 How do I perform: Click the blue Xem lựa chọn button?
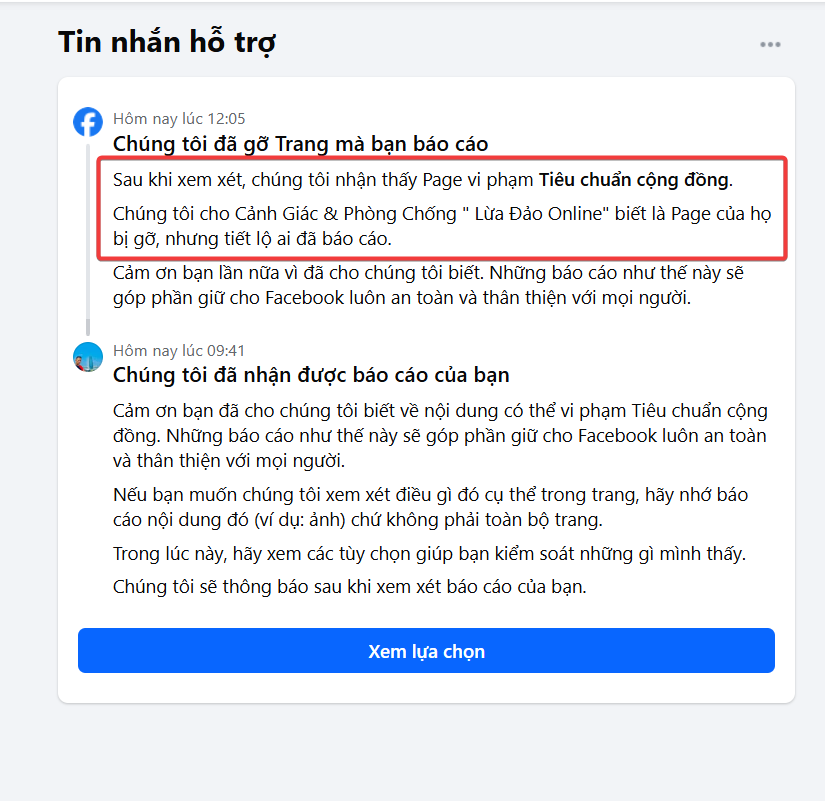coord(426,650)
